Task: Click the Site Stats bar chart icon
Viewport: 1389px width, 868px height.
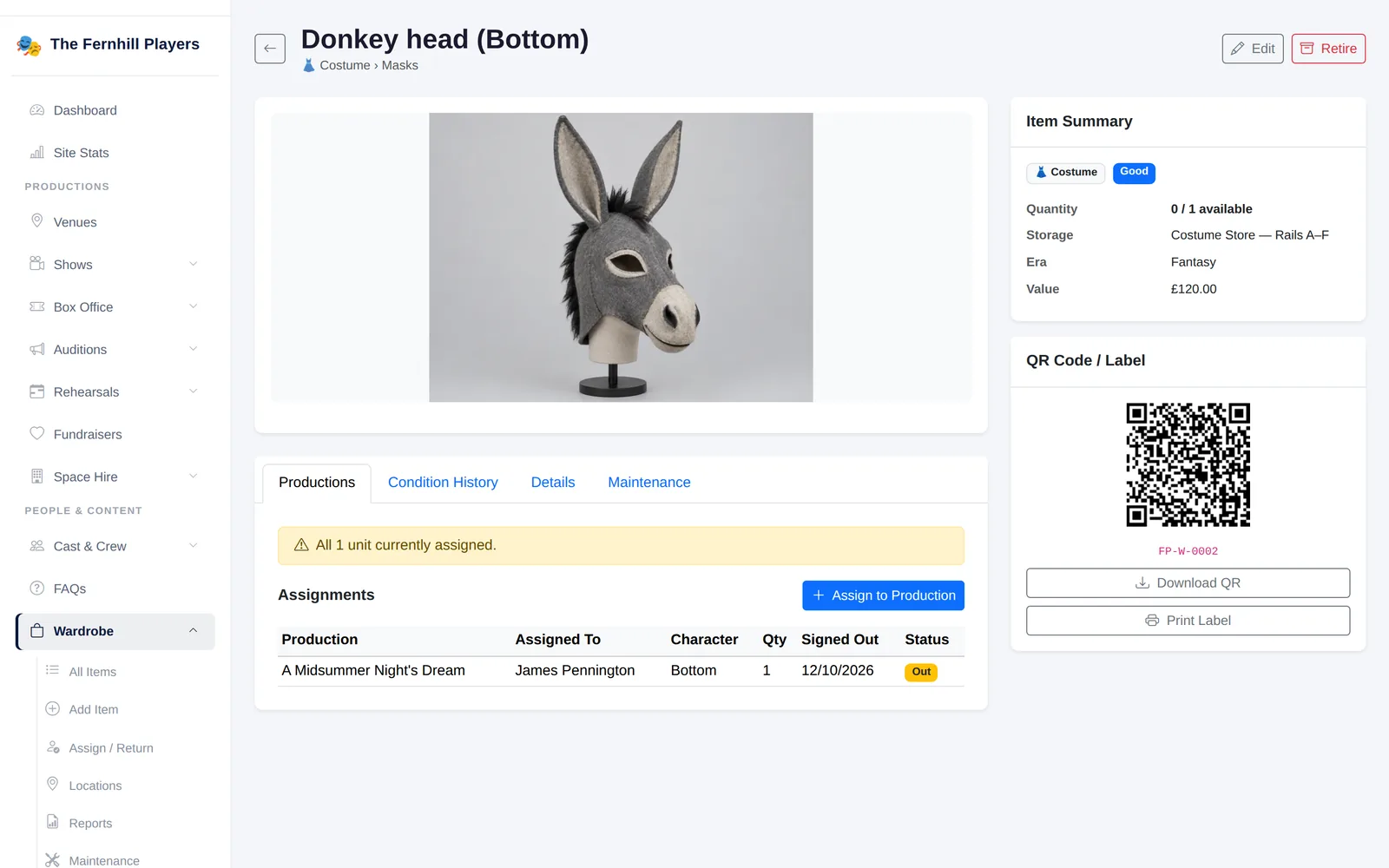Action: [x=37, y=153]
